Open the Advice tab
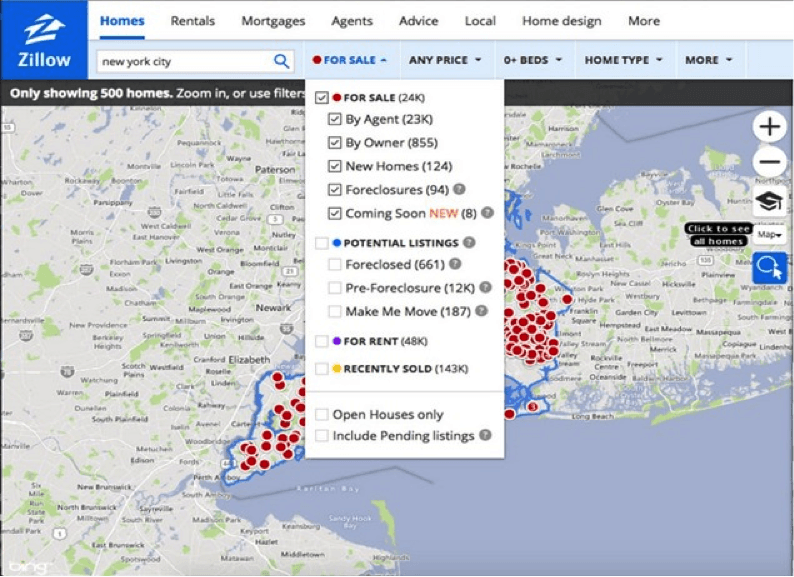 418,21
